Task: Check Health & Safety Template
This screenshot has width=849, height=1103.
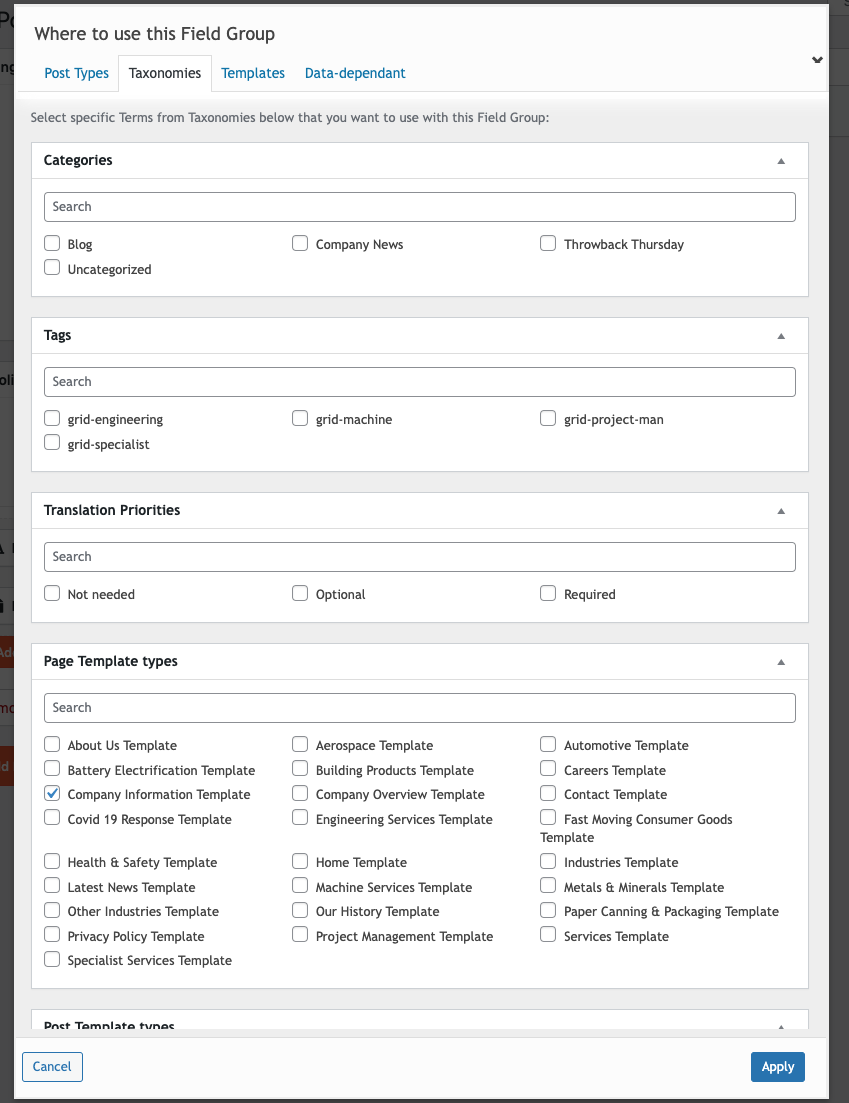Action: coord(52,861)
